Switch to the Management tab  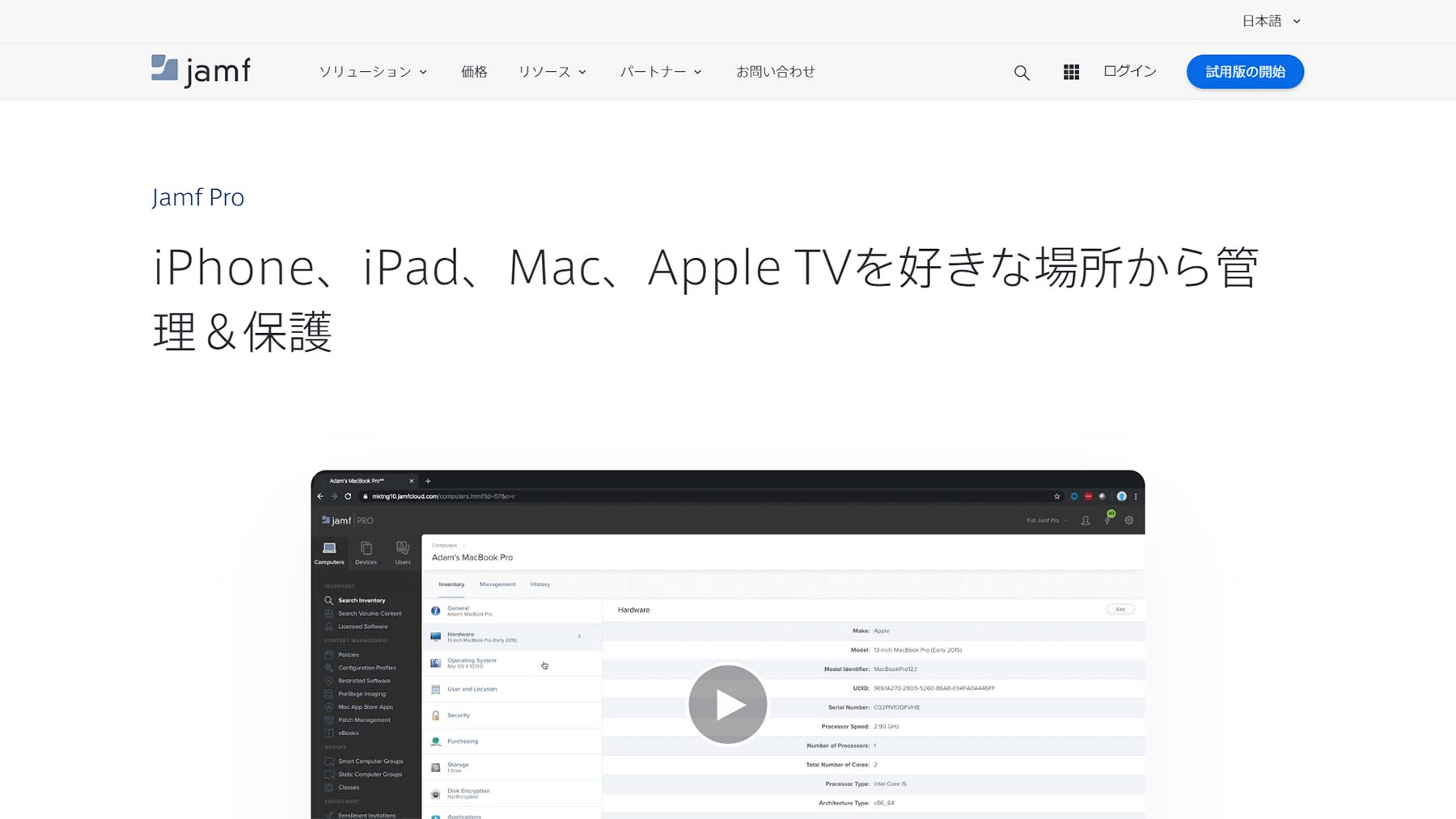pos(497,585)
